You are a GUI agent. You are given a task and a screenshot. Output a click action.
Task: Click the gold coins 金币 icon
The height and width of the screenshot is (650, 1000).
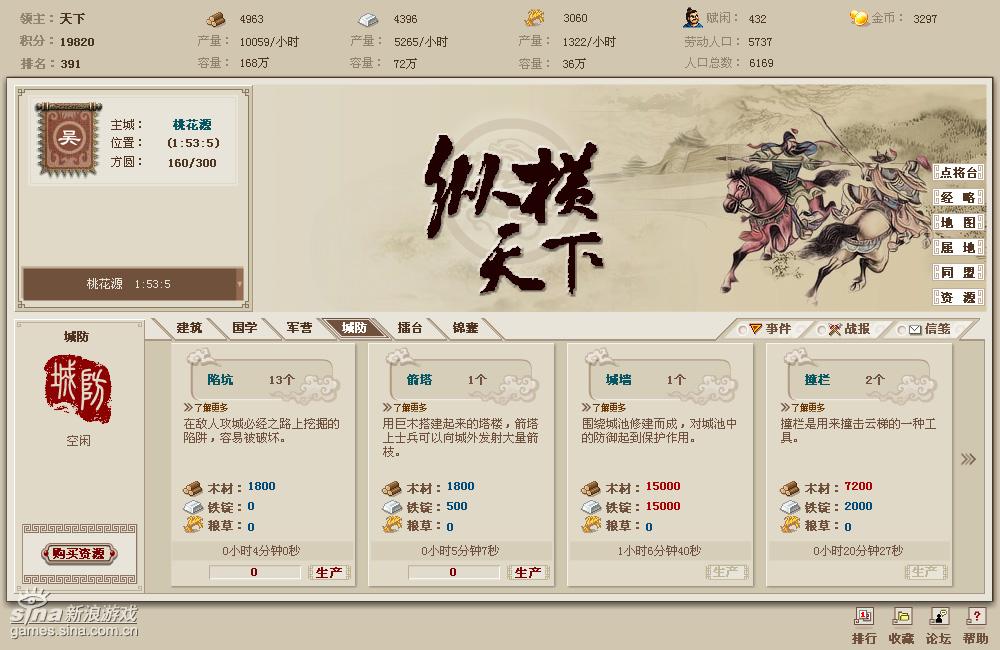(x=858, y=18)
